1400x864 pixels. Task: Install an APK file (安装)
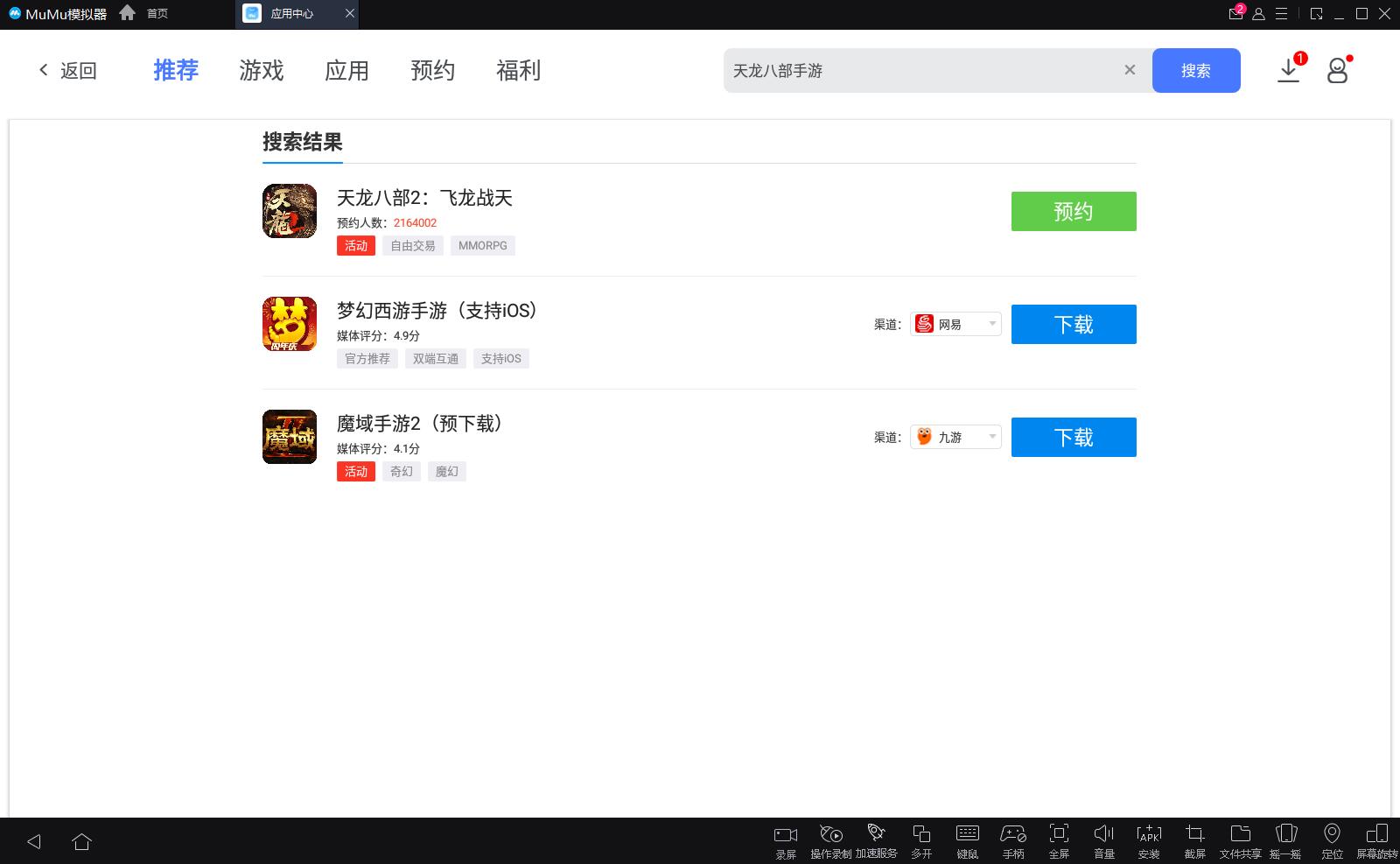coord(1149,842)
